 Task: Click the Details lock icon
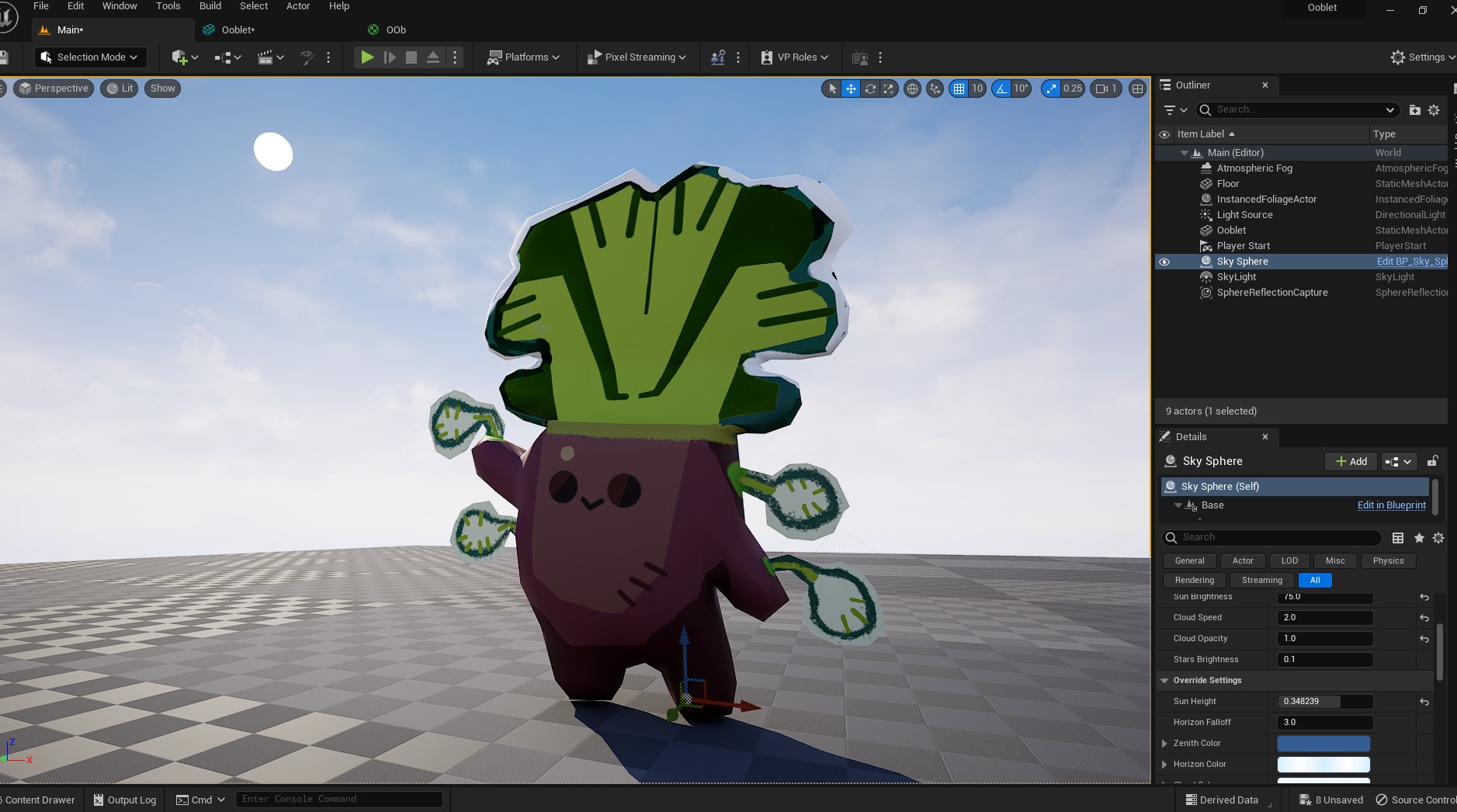(x=1432, y=461)
